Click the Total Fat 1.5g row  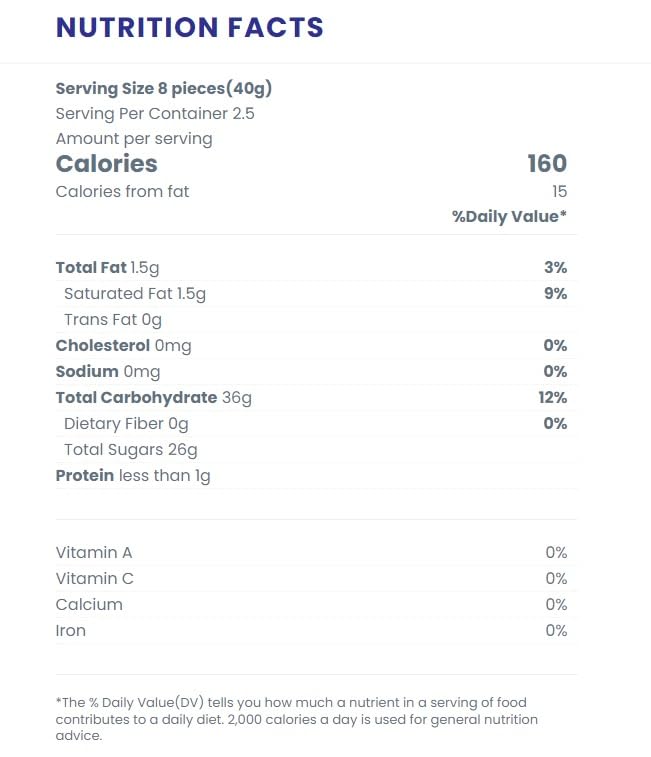(107, 268)
